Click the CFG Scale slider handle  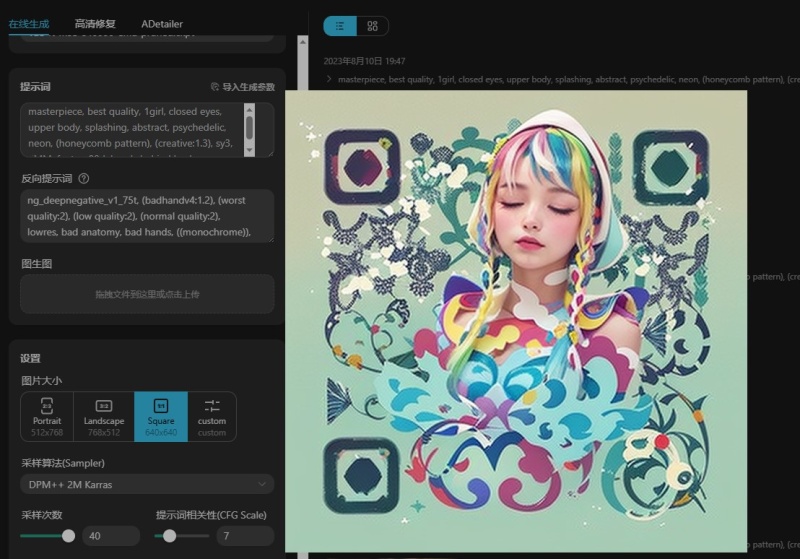[x=169, y=536]
